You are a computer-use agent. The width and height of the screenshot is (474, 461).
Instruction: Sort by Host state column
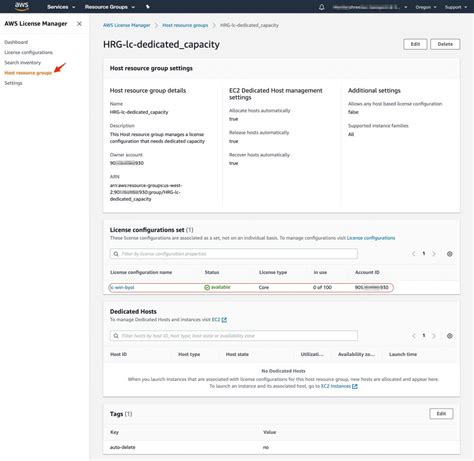[x=237, y=354]
